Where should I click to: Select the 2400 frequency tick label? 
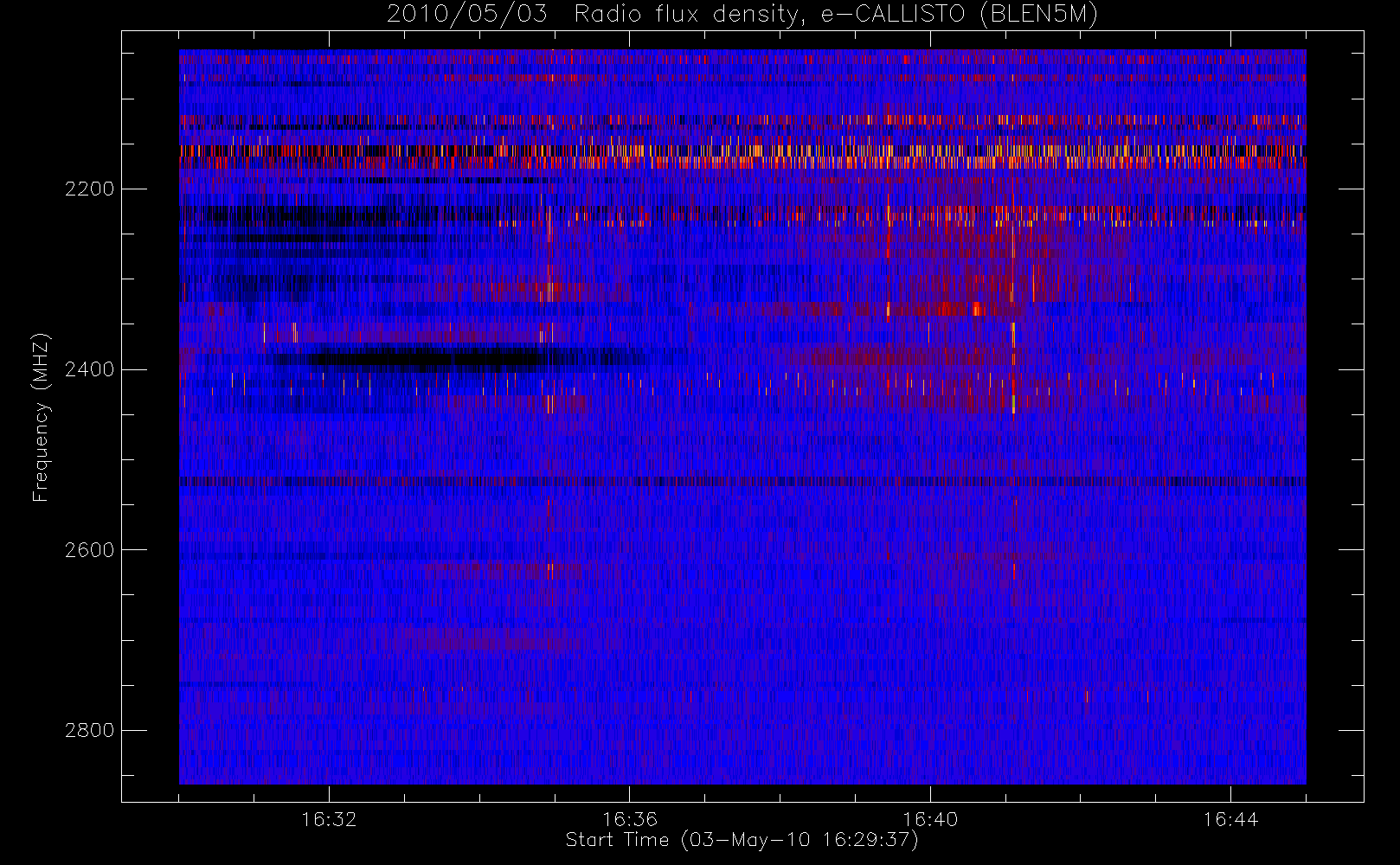(89, 370)
